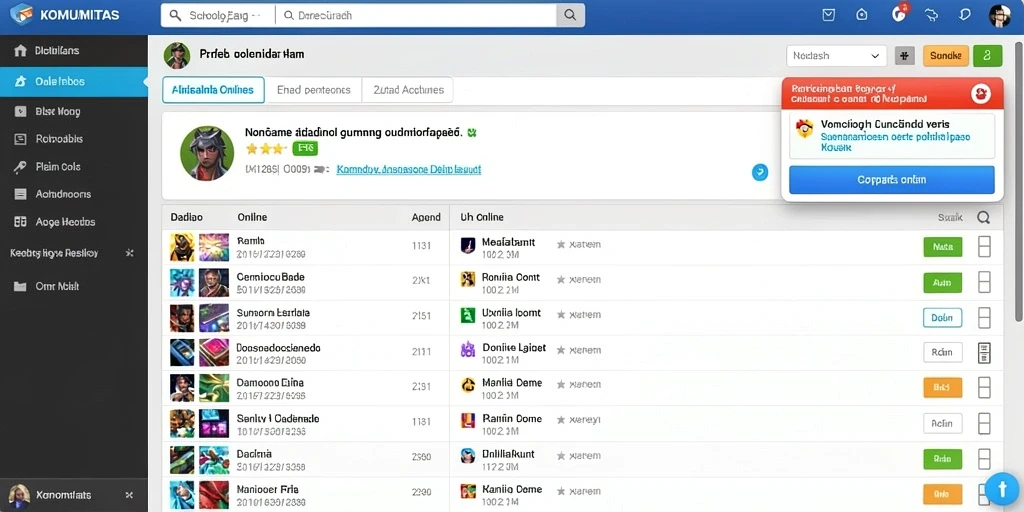Click the green button in Mealafamit row
Viewport: 1024px width, 512px height.
click(x=942, y=247)
